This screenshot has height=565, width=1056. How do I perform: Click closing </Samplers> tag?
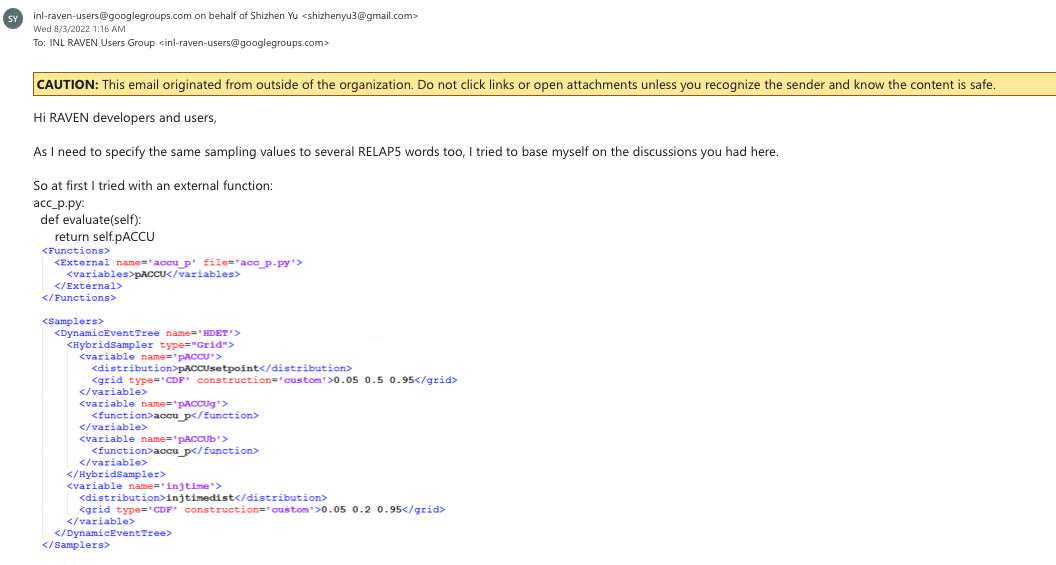tap(75, 545)
